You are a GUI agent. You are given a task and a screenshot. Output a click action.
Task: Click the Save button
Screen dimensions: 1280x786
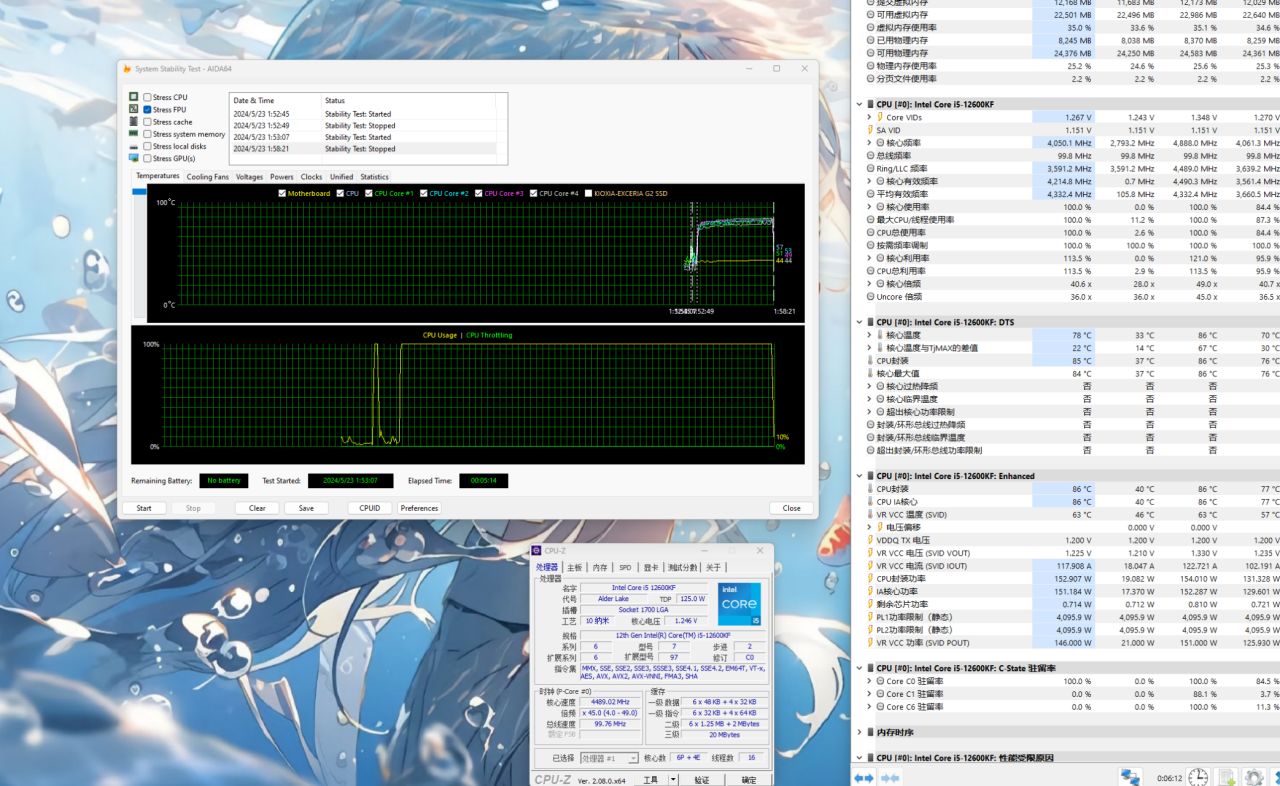coord(306,508)
